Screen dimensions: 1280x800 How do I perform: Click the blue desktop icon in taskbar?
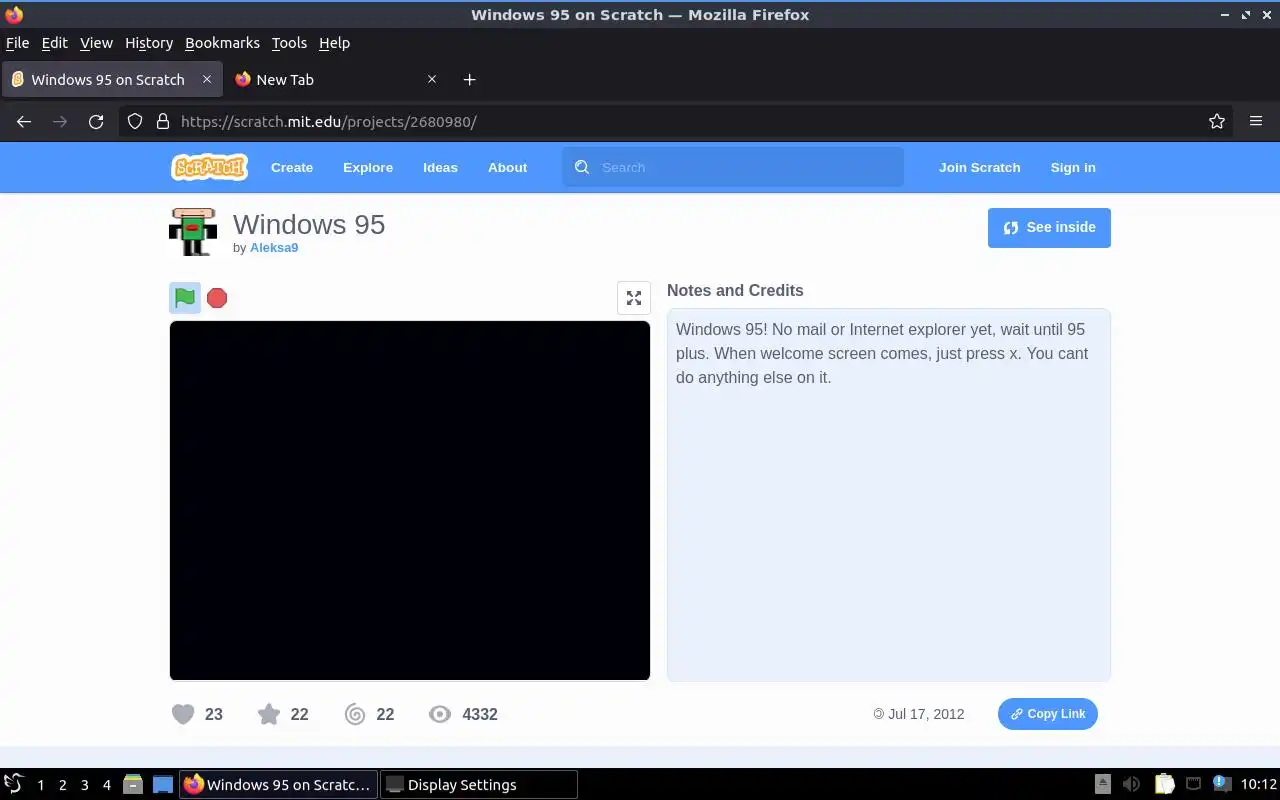pos(163,785)
